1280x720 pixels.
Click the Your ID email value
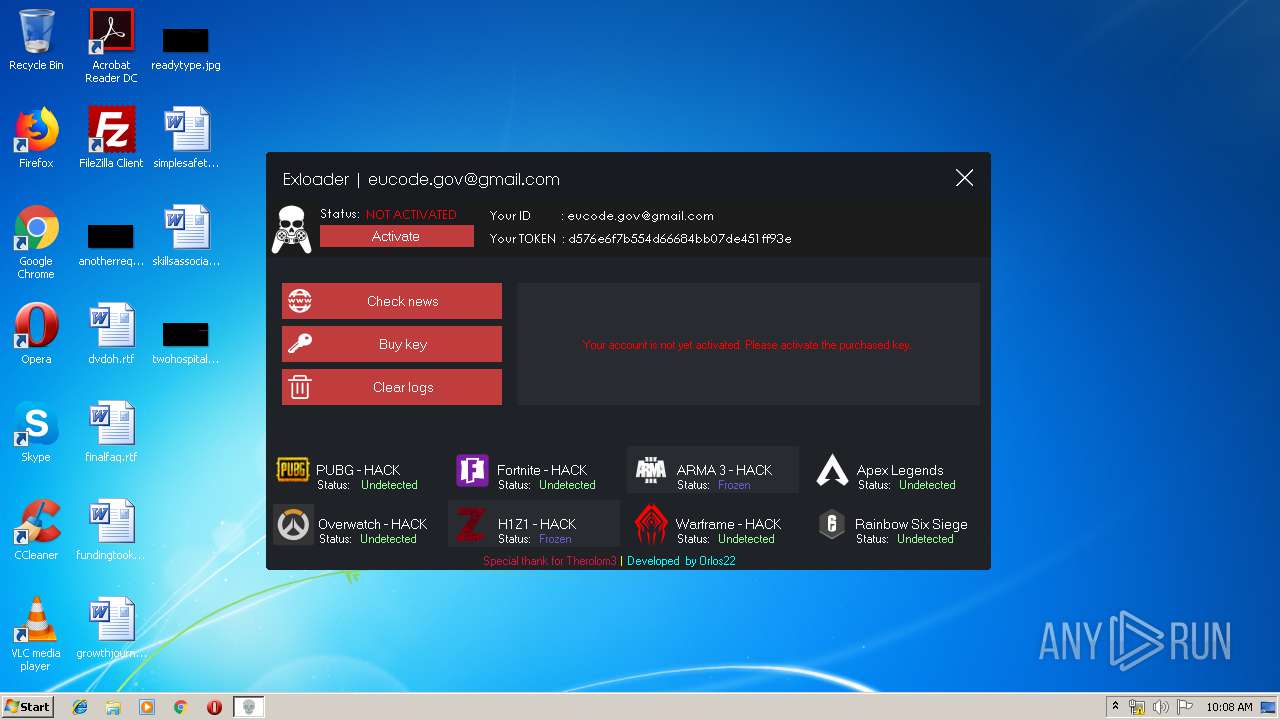(641, 216)
